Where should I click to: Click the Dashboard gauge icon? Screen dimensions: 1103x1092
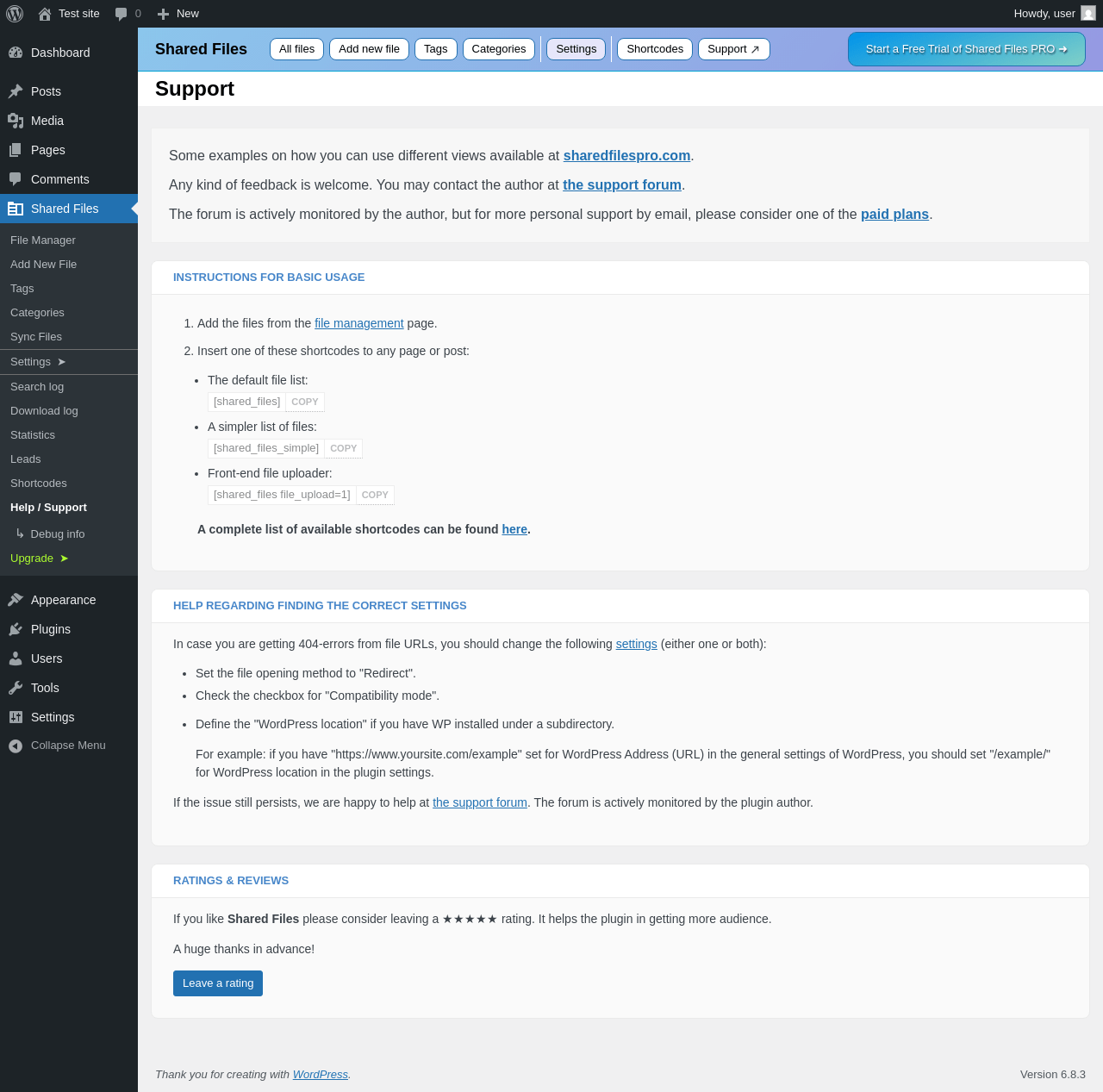(x=16, y=53)
